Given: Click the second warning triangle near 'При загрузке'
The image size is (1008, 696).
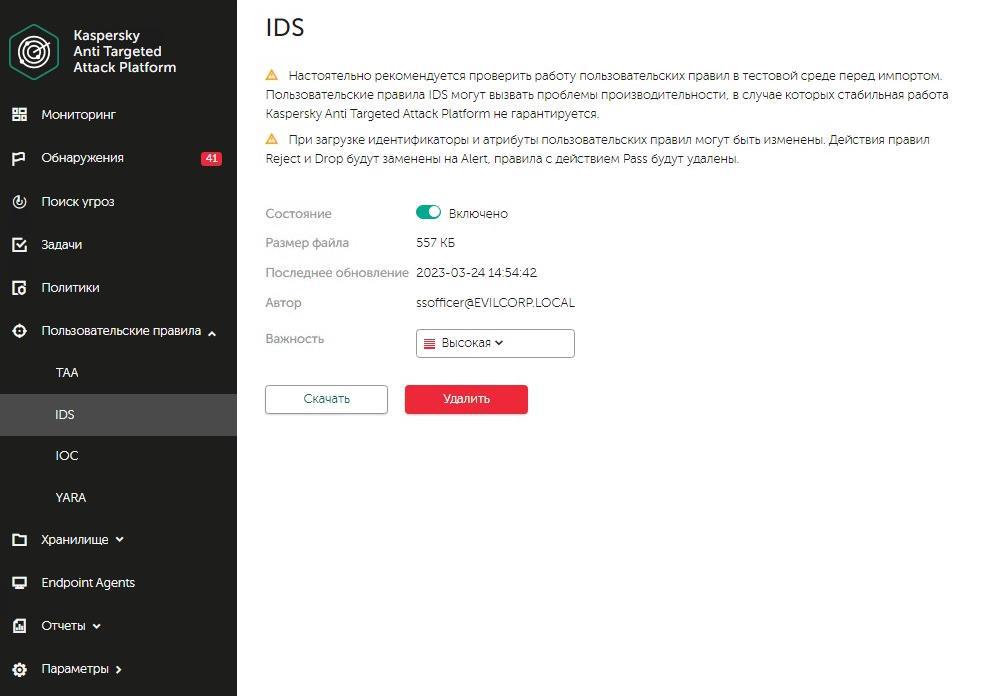Looking at the screenshot, I should [x=272, y=139].
